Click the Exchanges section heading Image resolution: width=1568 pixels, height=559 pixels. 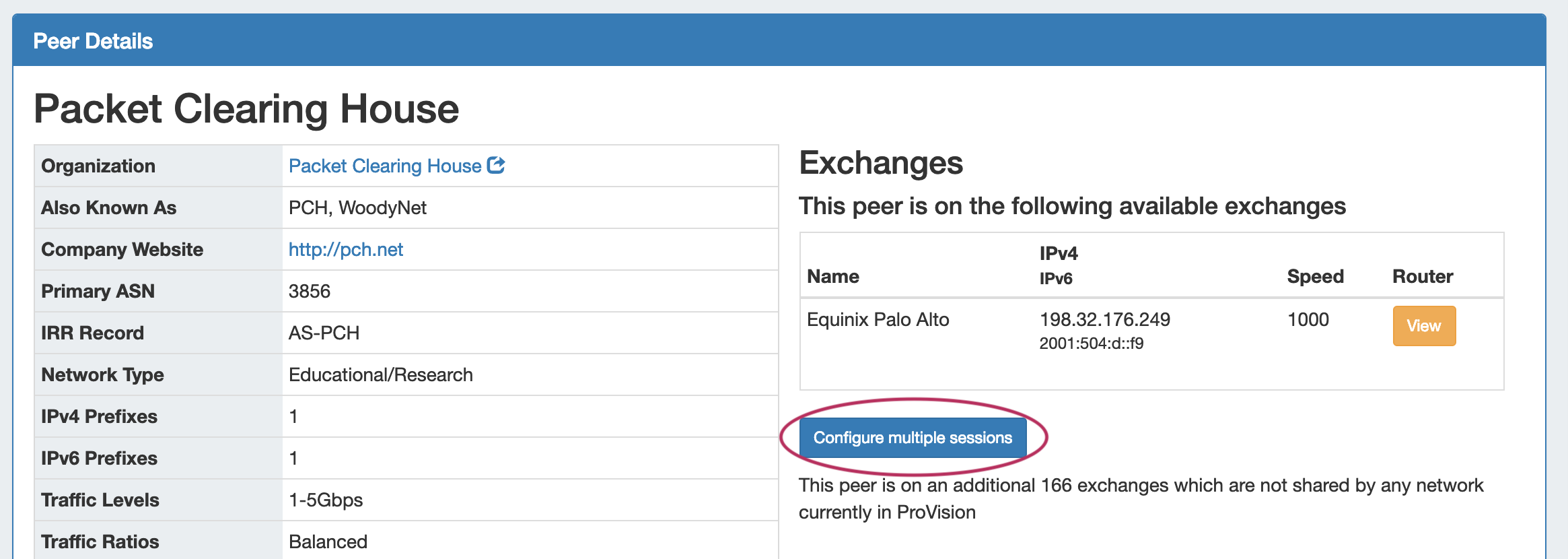881,164
